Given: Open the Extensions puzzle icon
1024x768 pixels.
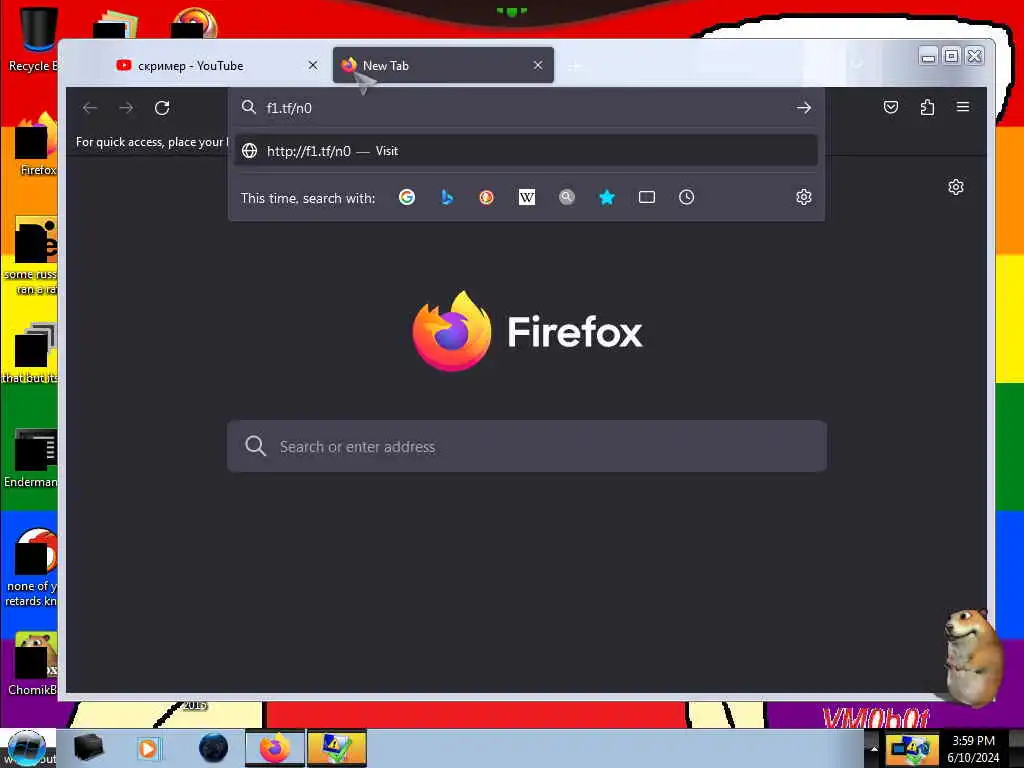Looking at the screenshot, I should (927, 107).
